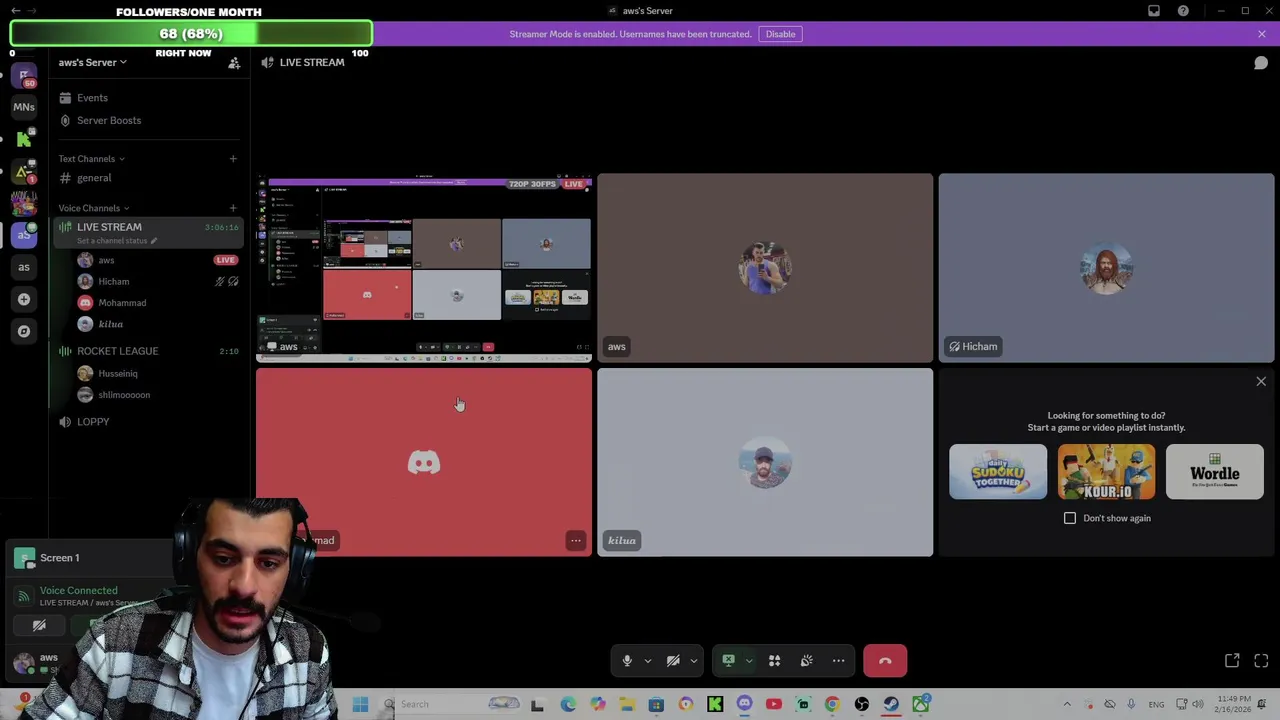
Task: Open screen share options arrow
Action: click(748, 661)
